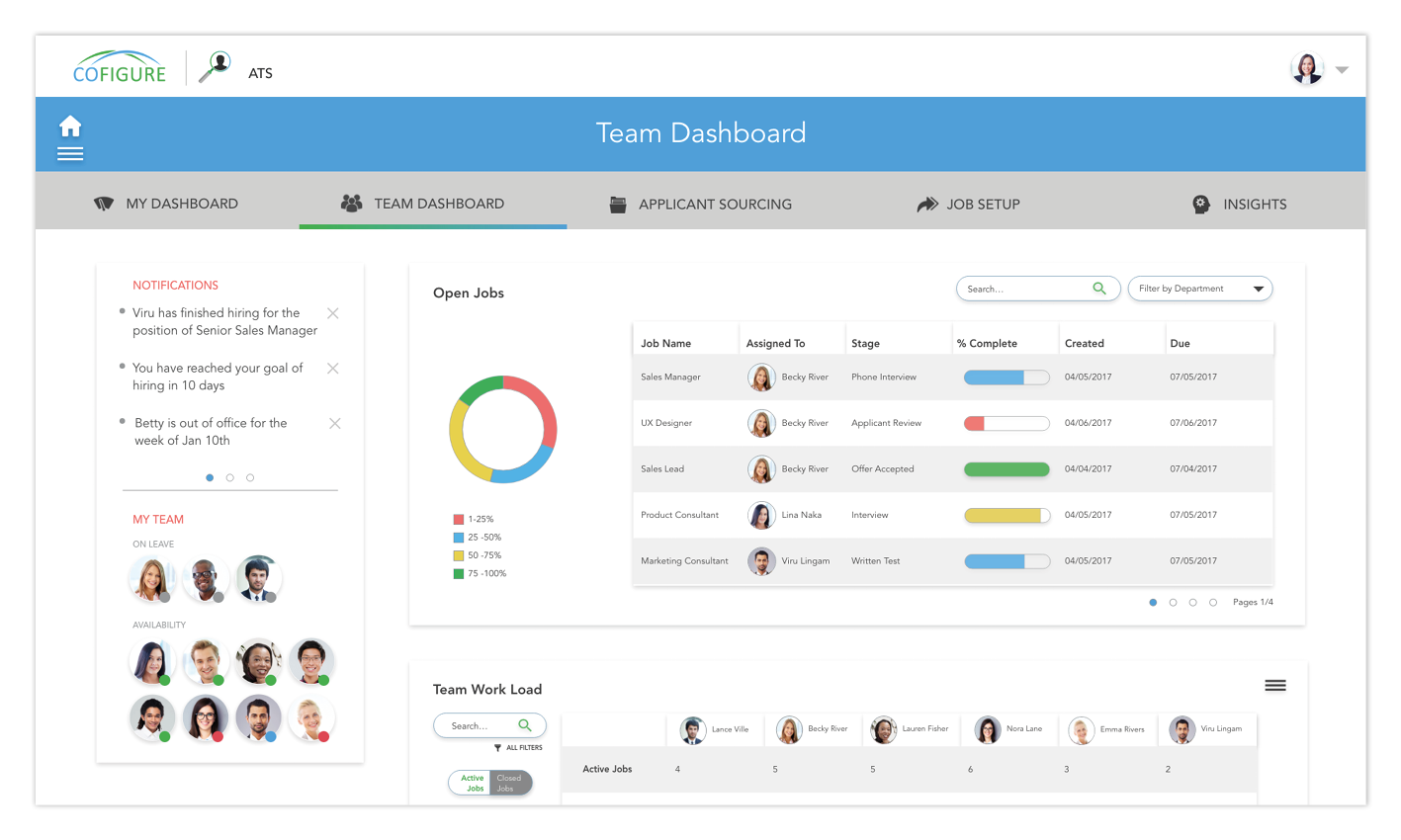Toggle to Closed Jobs view
The image size is (1401, 840).
pos(509,783)
